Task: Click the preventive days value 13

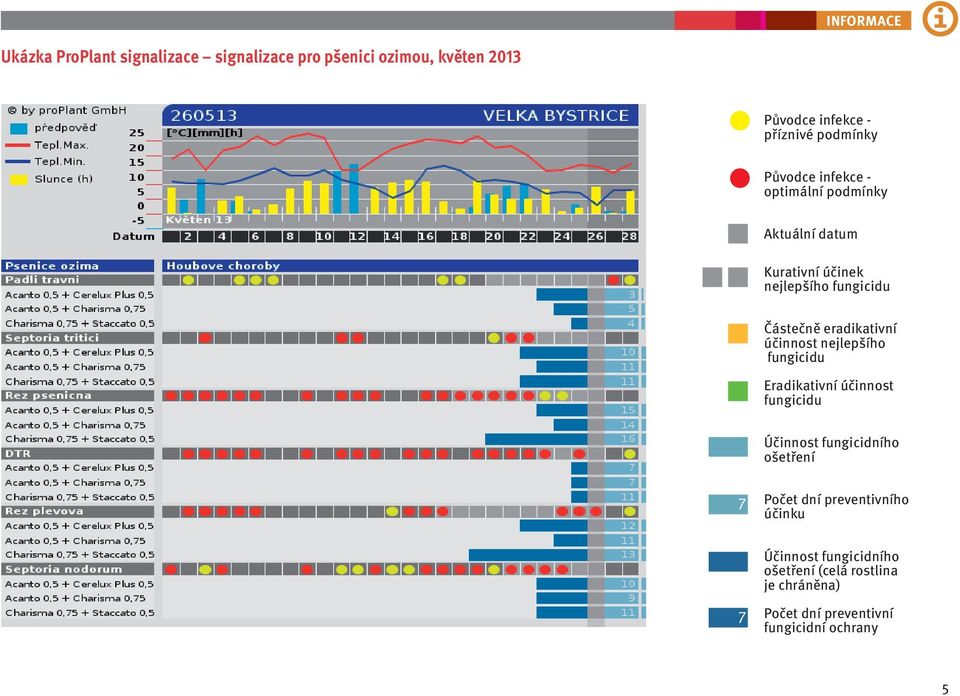Action: (x=628, y=555)
